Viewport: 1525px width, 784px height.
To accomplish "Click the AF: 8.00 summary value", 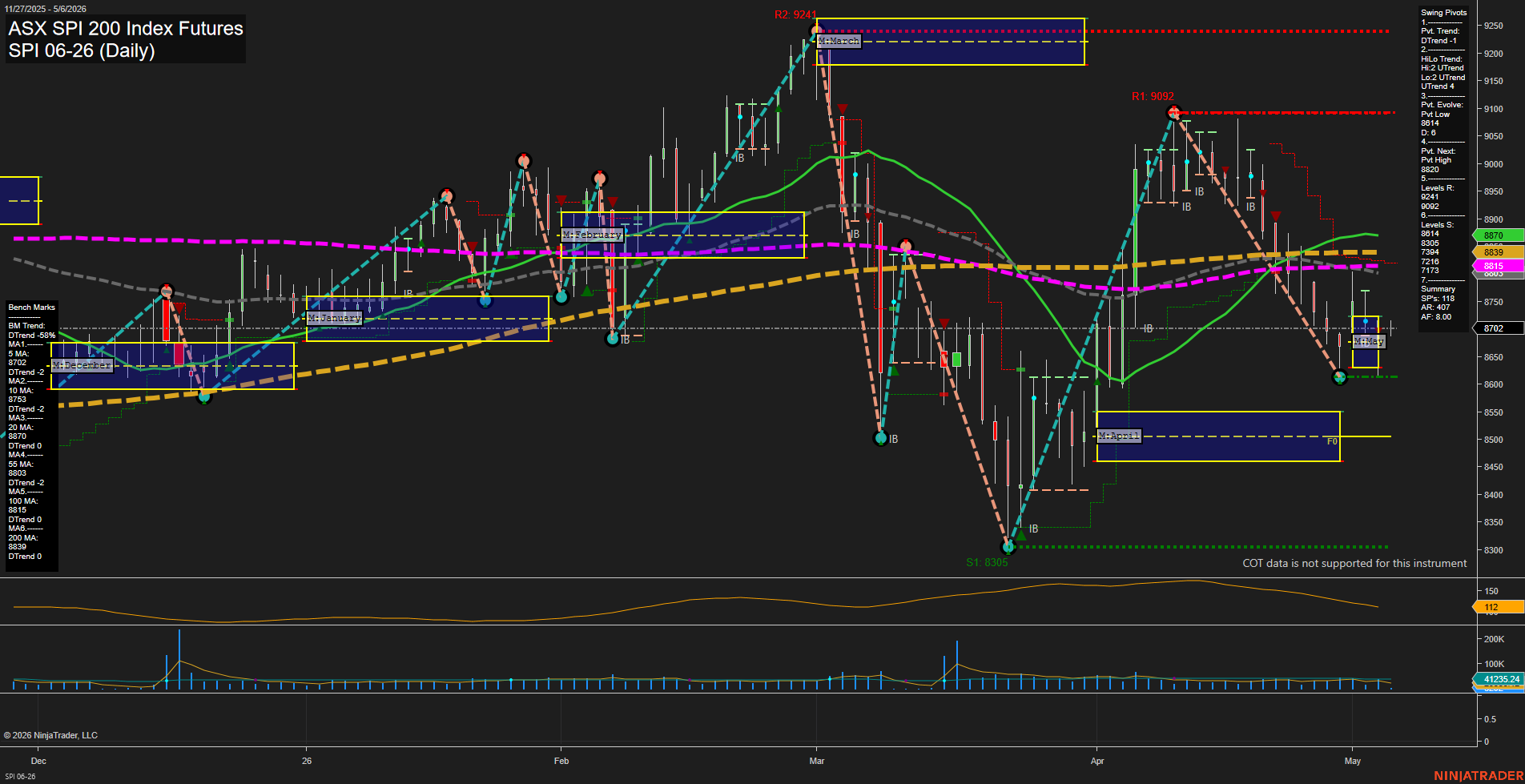I will point(1436,317).
